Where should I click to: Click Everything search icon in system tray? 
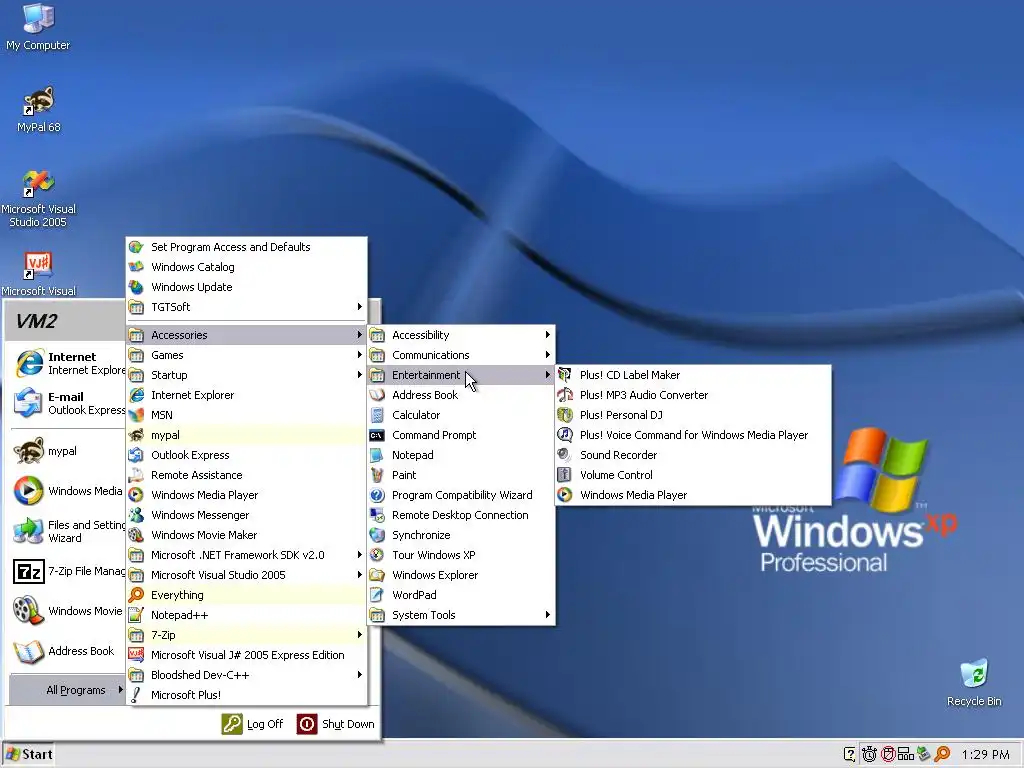coord(942,754)
